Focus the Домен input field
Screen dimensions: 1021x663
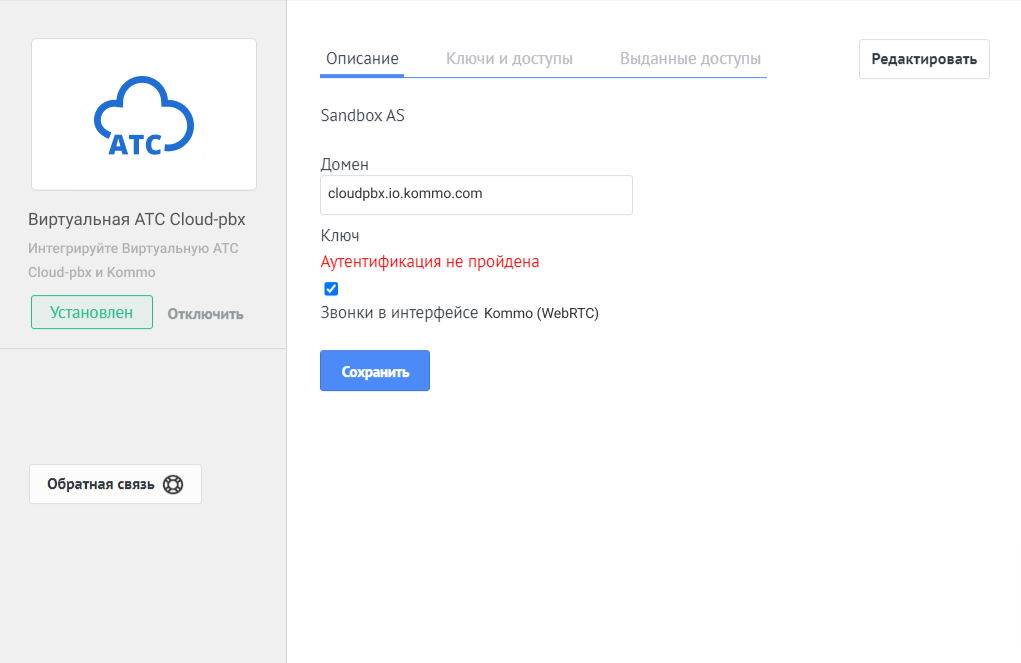476,195
